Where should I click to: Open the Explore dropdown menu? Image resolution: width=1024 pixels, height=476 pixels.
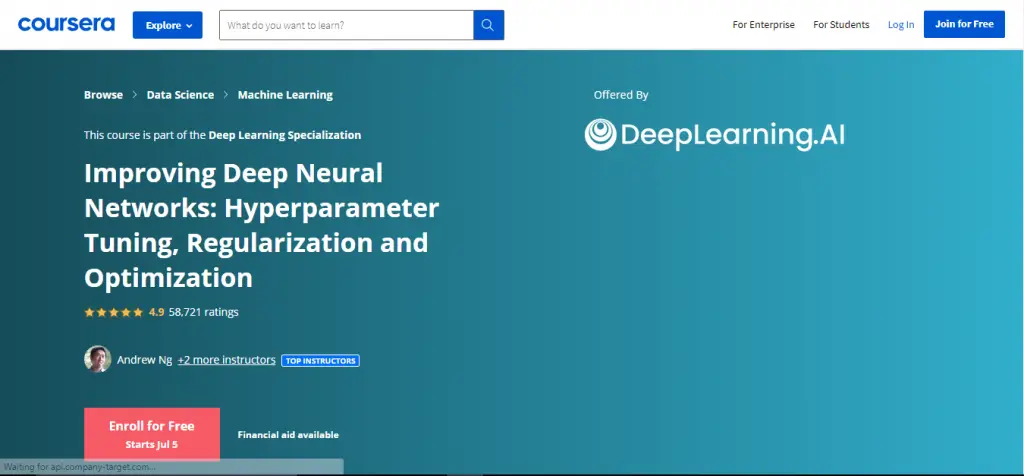(167, 25)
